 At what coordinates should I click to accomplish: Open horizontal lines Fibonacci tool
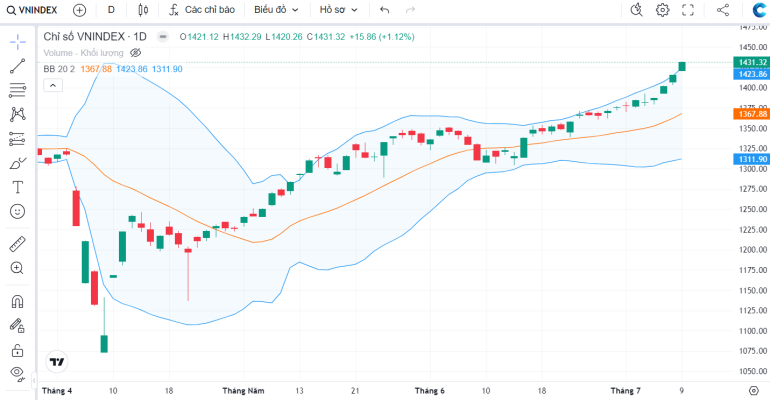coord(18,90)
